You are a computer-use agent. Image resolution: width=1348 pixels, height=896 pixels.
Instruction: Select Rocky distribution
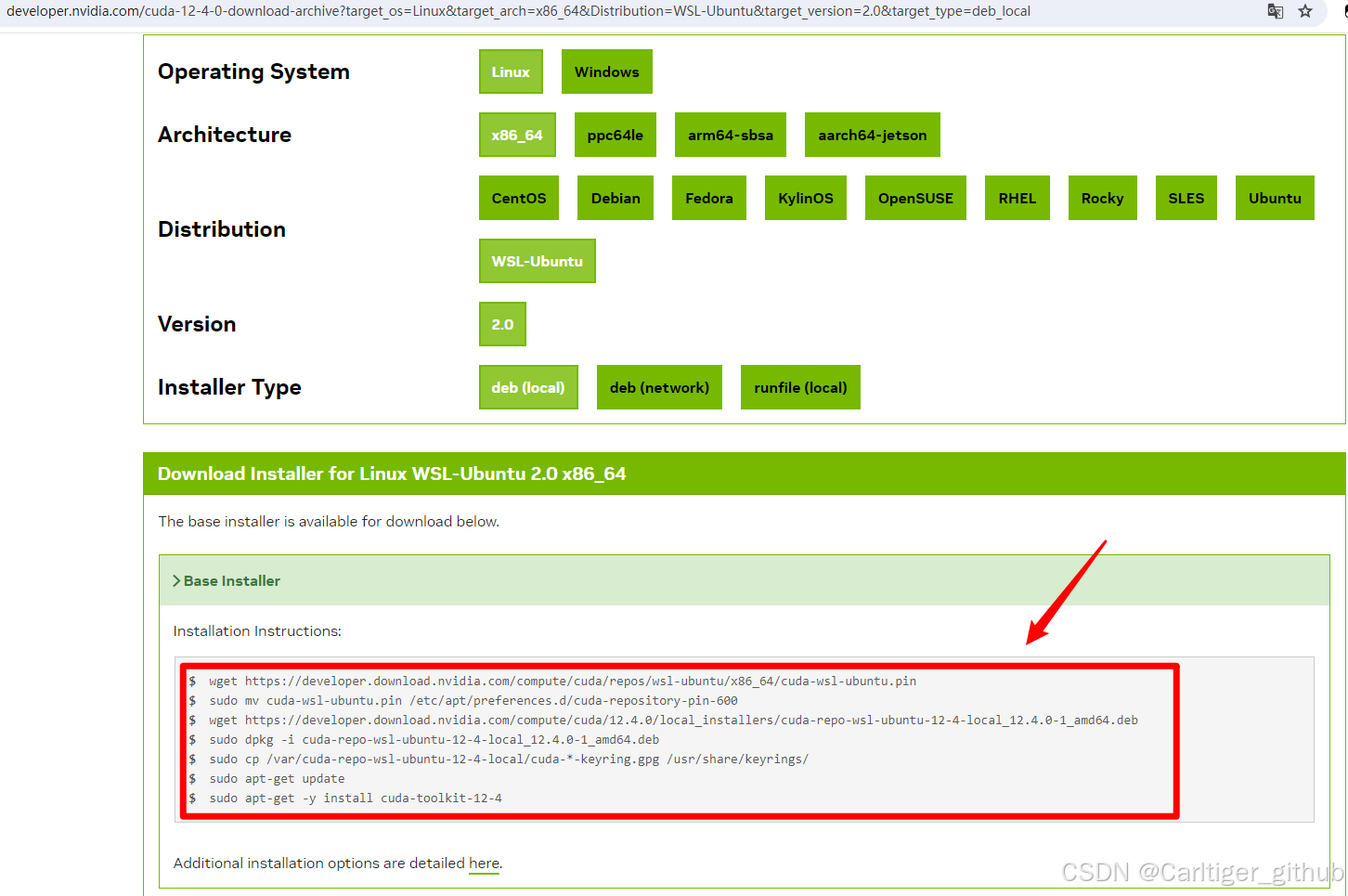(x=1103, y=198)
